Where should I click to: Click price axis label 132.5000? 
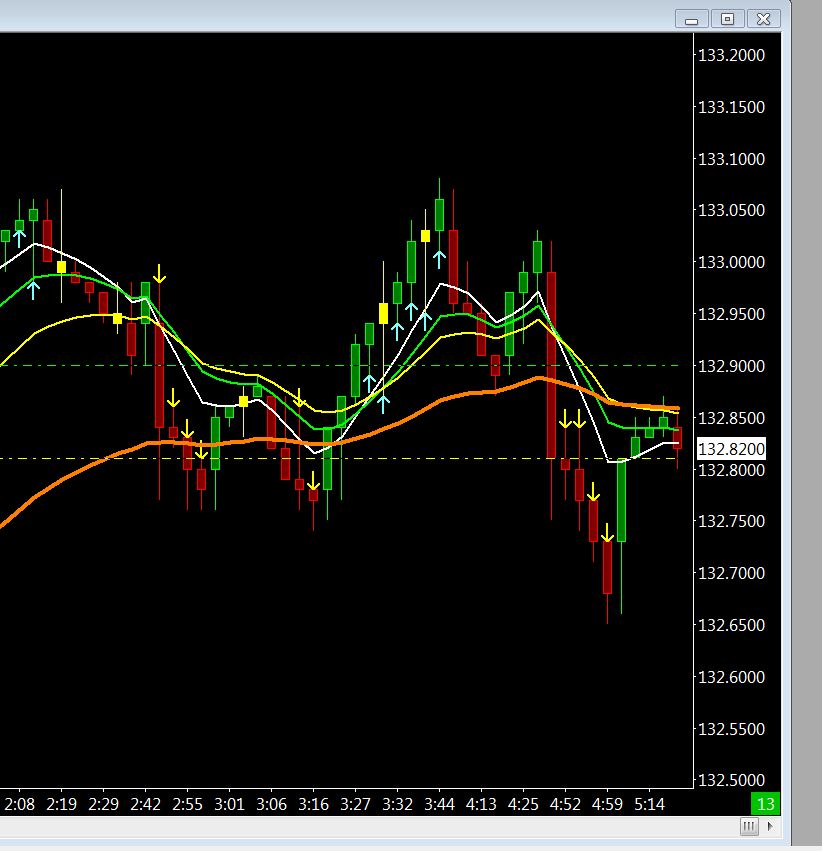point(731,780)
